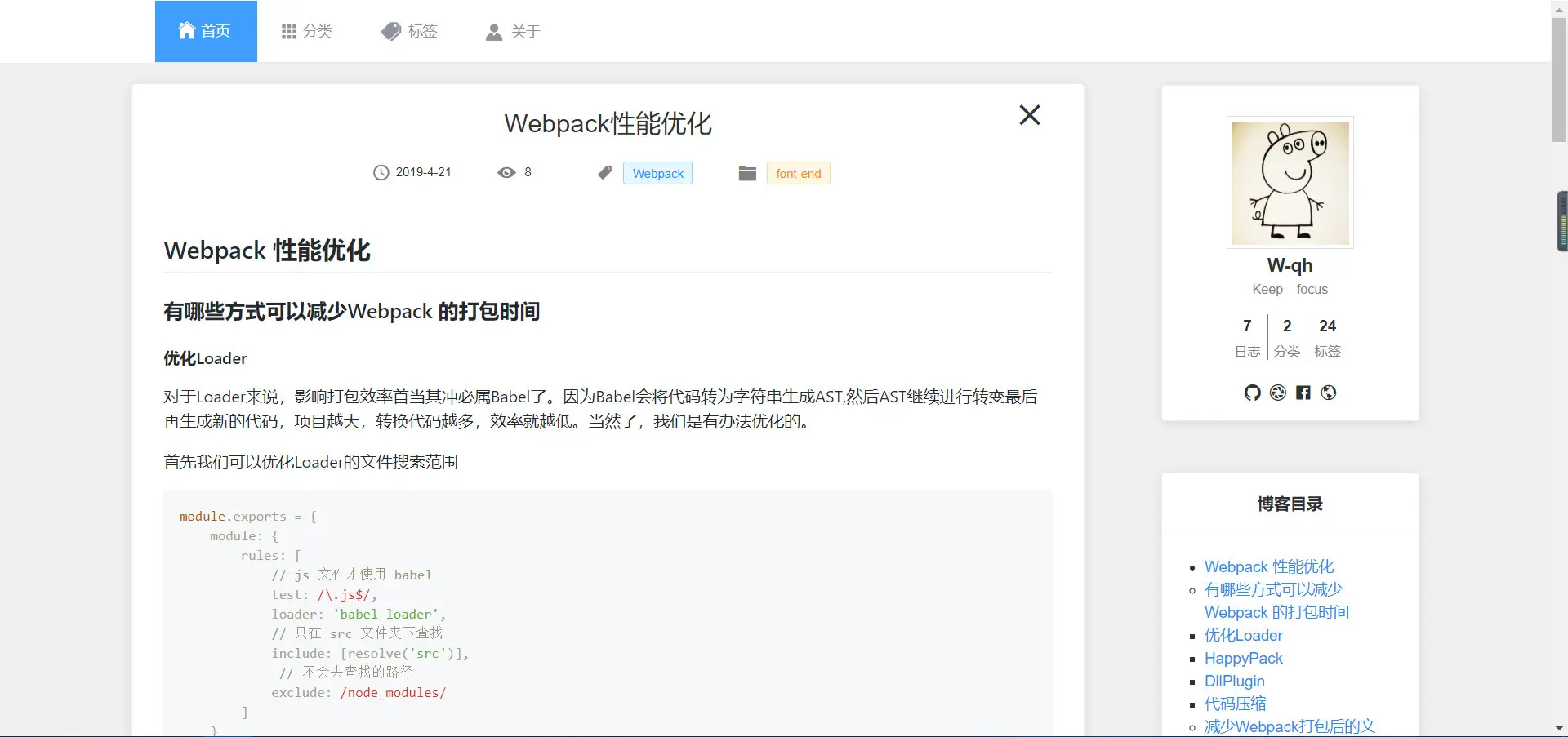
Task: View the 24 标签 tags count
Action: click(x=1328, y=338)
